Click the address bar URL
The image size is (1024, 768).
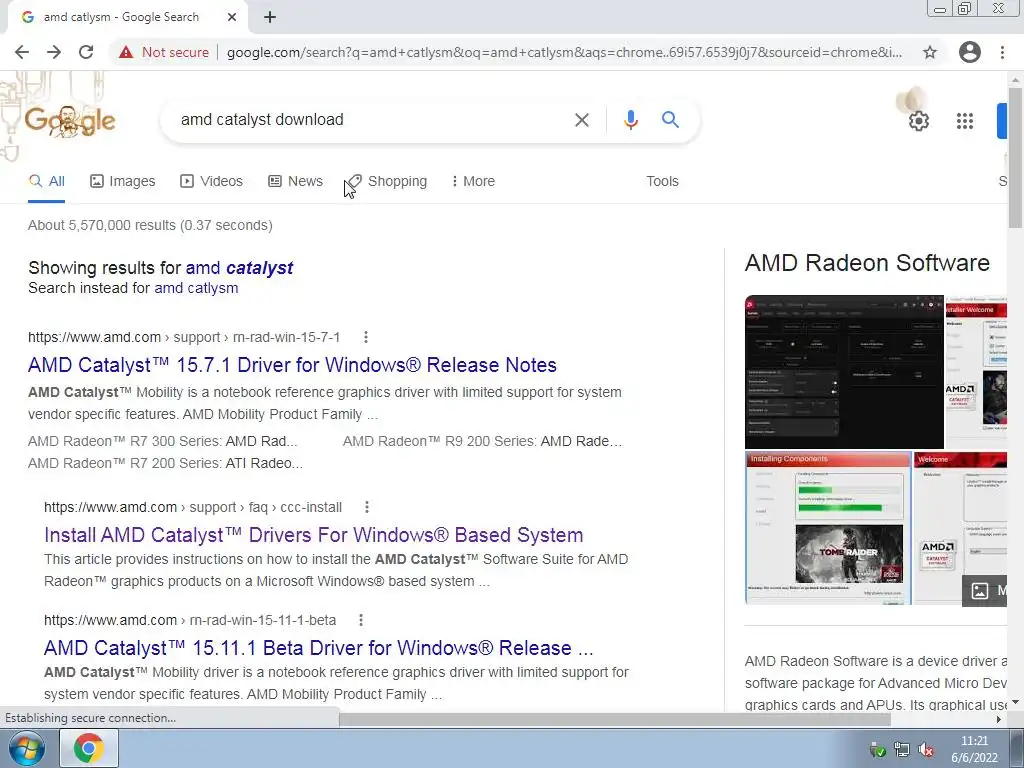(x=564, y=52)
